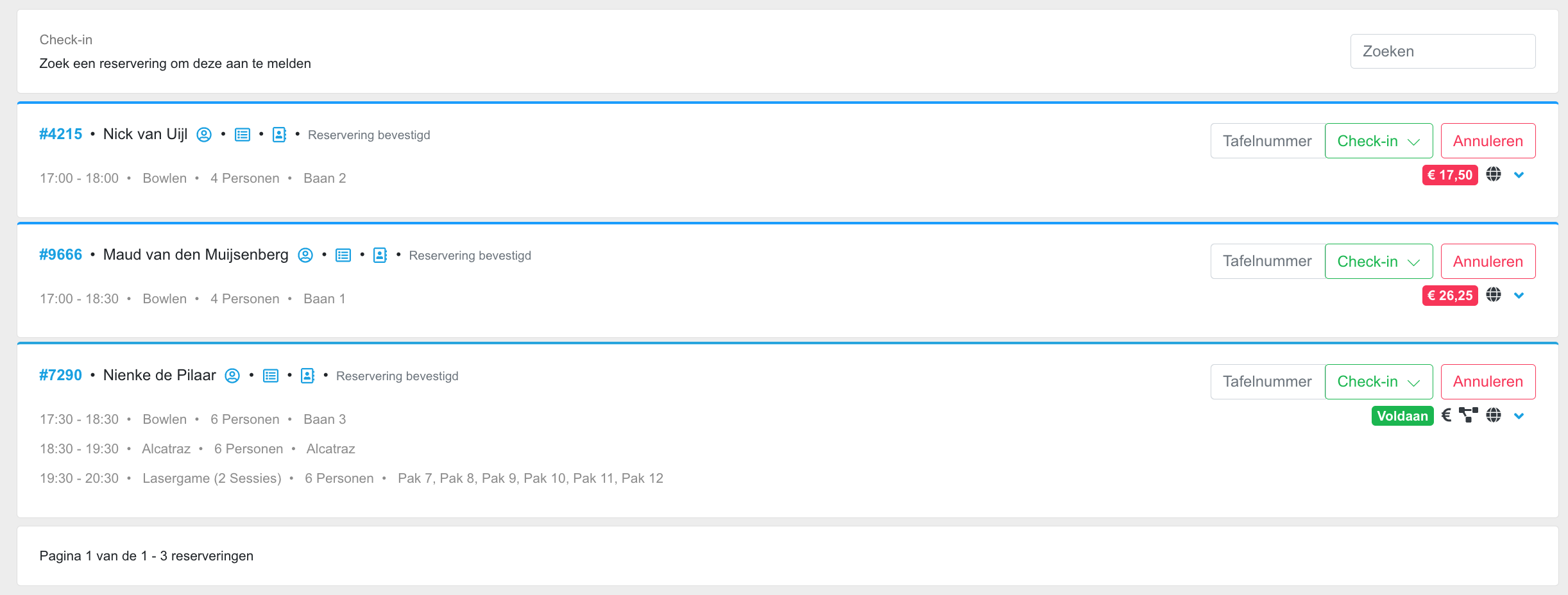
Task: Click the network diagram icon on reservation #7290
Action: point(1468,415)
